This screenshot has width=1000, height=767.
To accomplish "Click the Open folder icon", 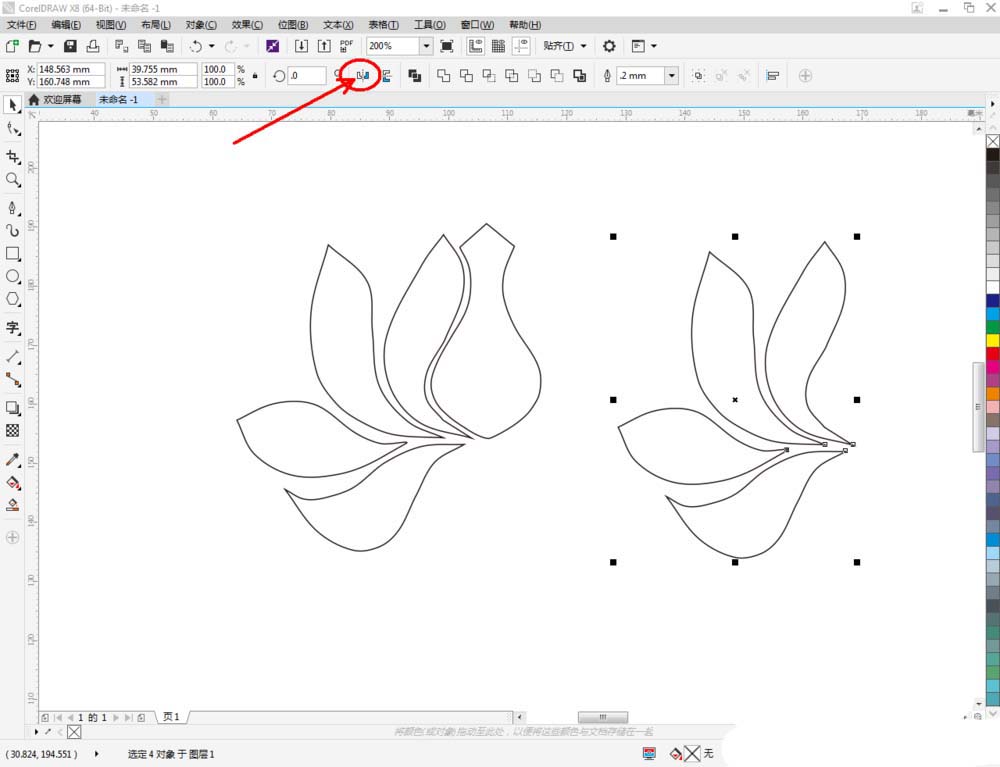I will tap(34, 46).
